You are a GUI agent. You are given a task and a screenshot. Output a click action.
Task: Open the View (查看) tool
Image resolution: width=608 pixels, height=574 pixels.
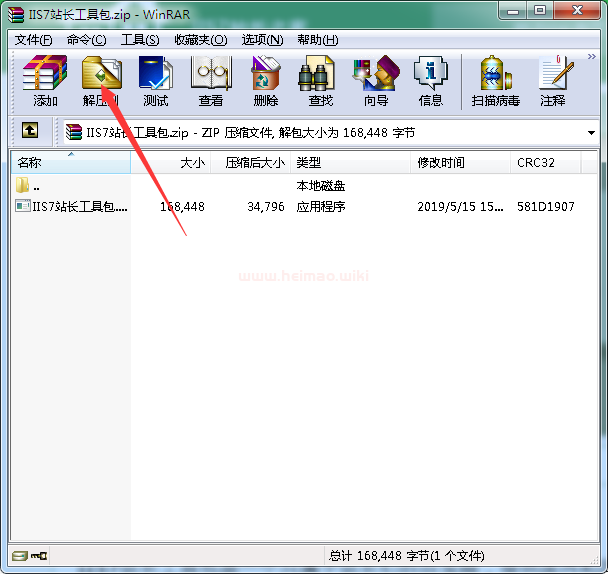pos(211,81)
